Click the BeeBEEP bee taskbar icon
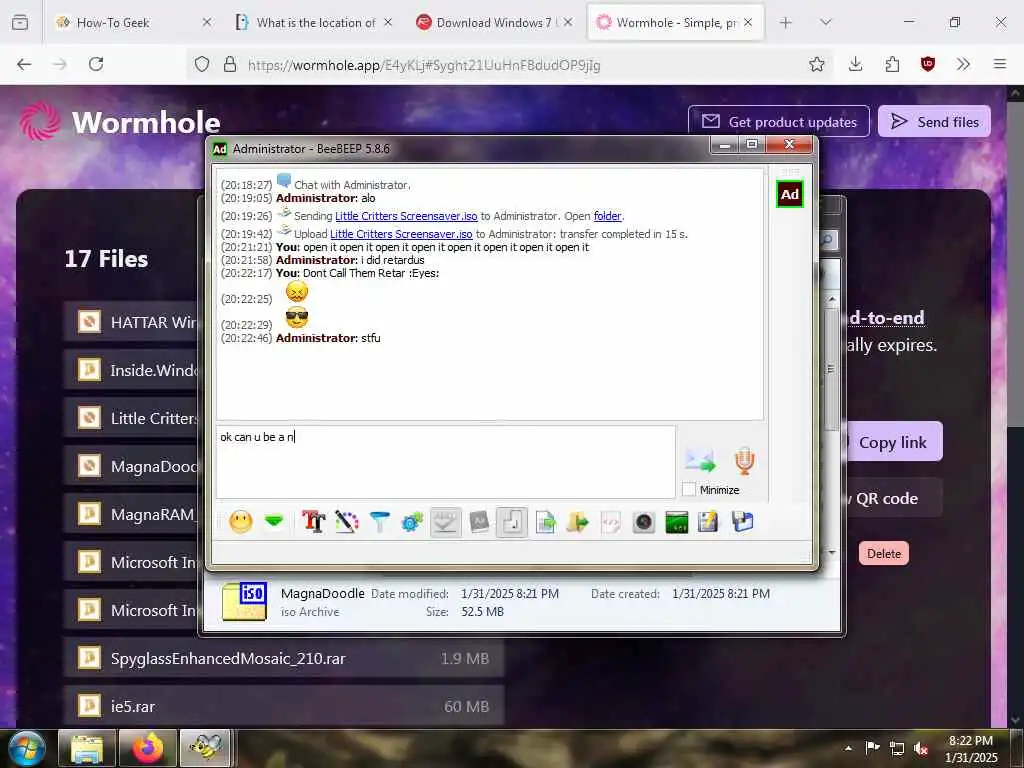1024x768 pixels. (206, 748)
